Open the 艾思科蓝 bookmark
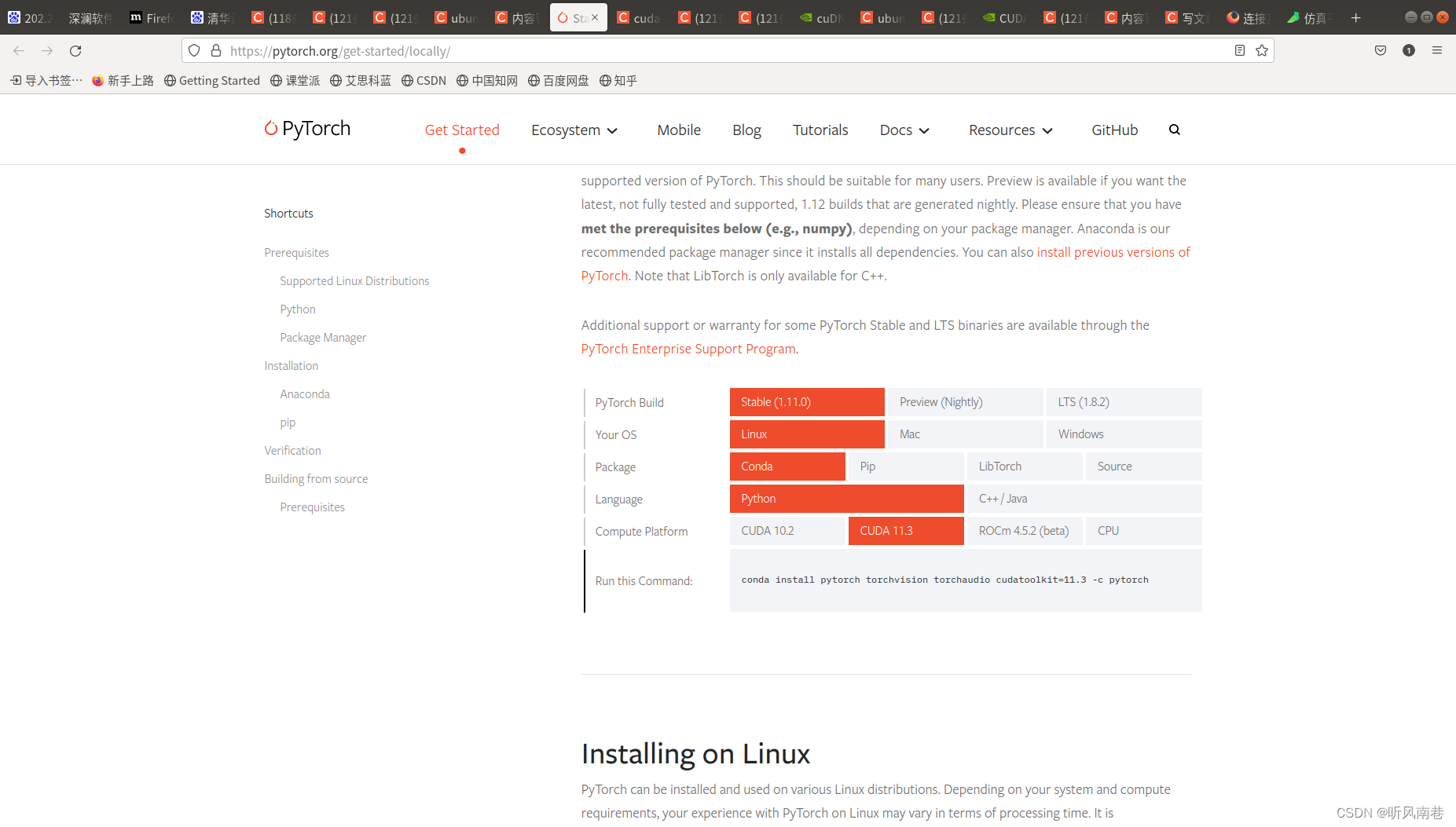This screenshot has height=827, width=1456. pyautogui.click(x=361, y=80)
